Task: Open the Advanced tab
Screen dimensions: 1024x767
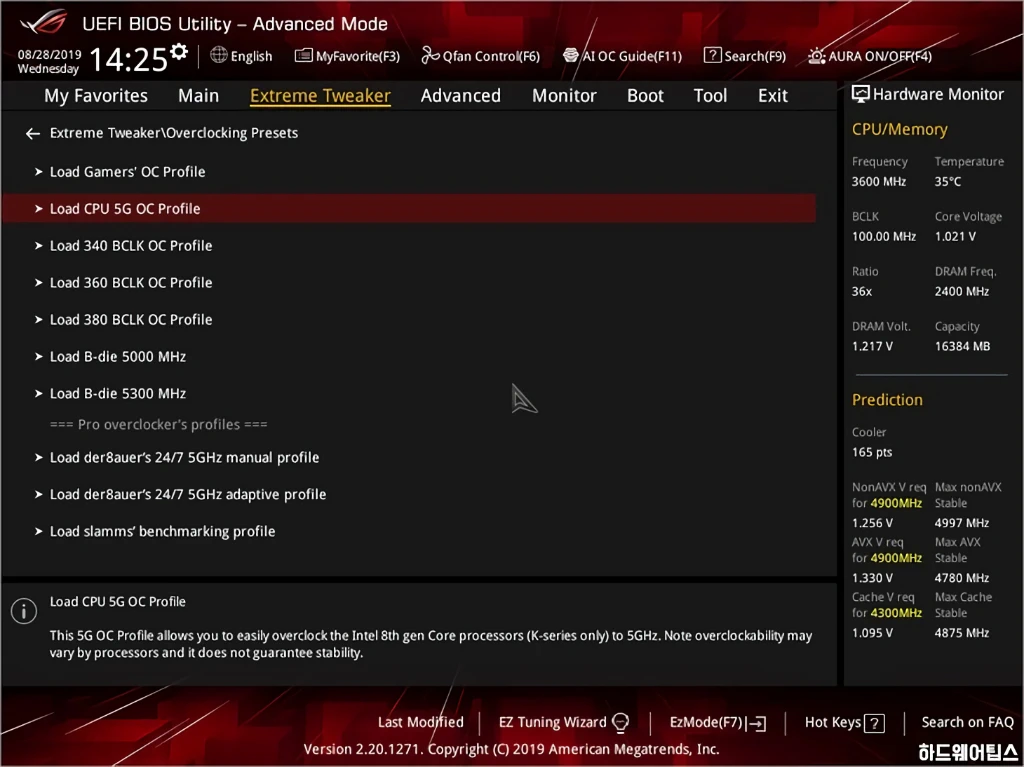Action: click(461, 96)
